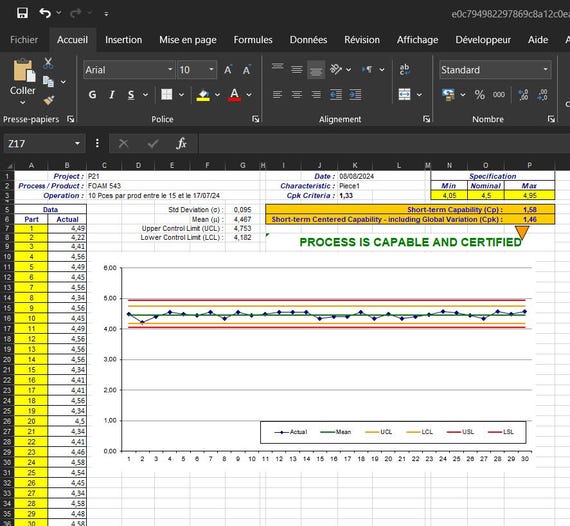The width and height of the screenshot is (570, 526).
Task: Select the Nominal specification value 4,5
Action: pyautogui.click(x=486, y=196)
